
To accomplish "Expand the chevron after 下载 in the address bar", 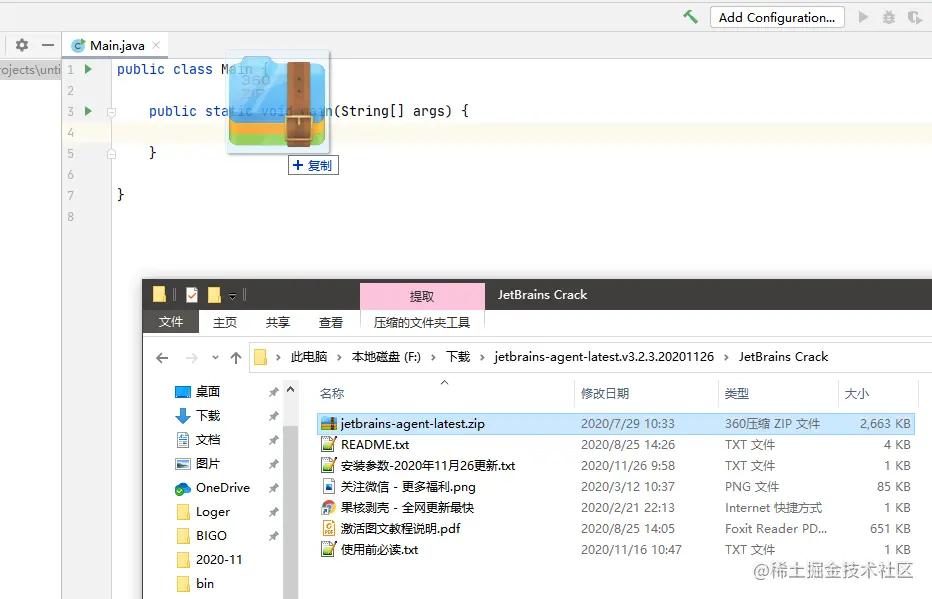I will pos(482,357).
